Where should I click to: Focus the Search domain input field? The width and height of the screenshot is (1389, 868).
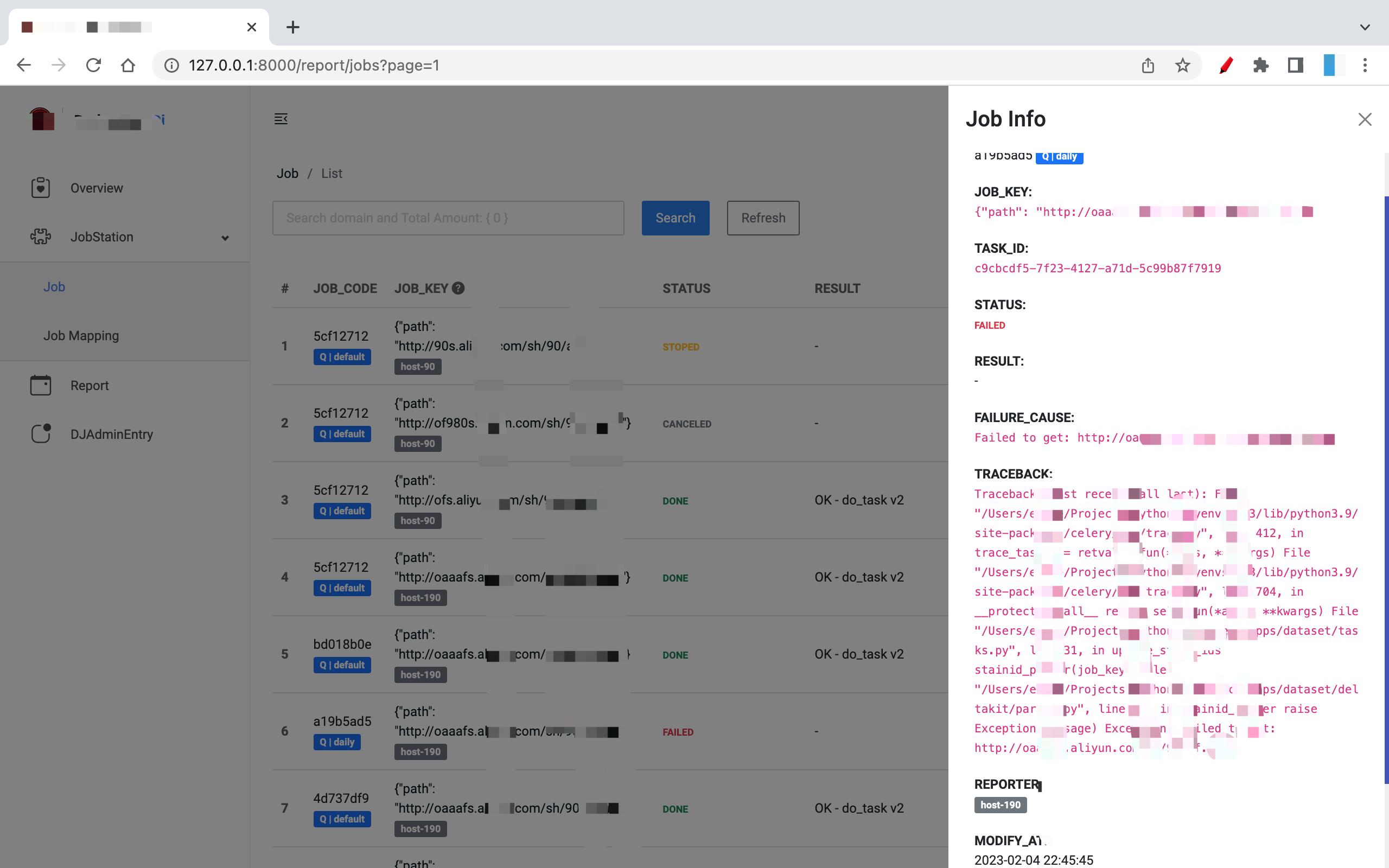pyautogui.click(x=448, y=218)
